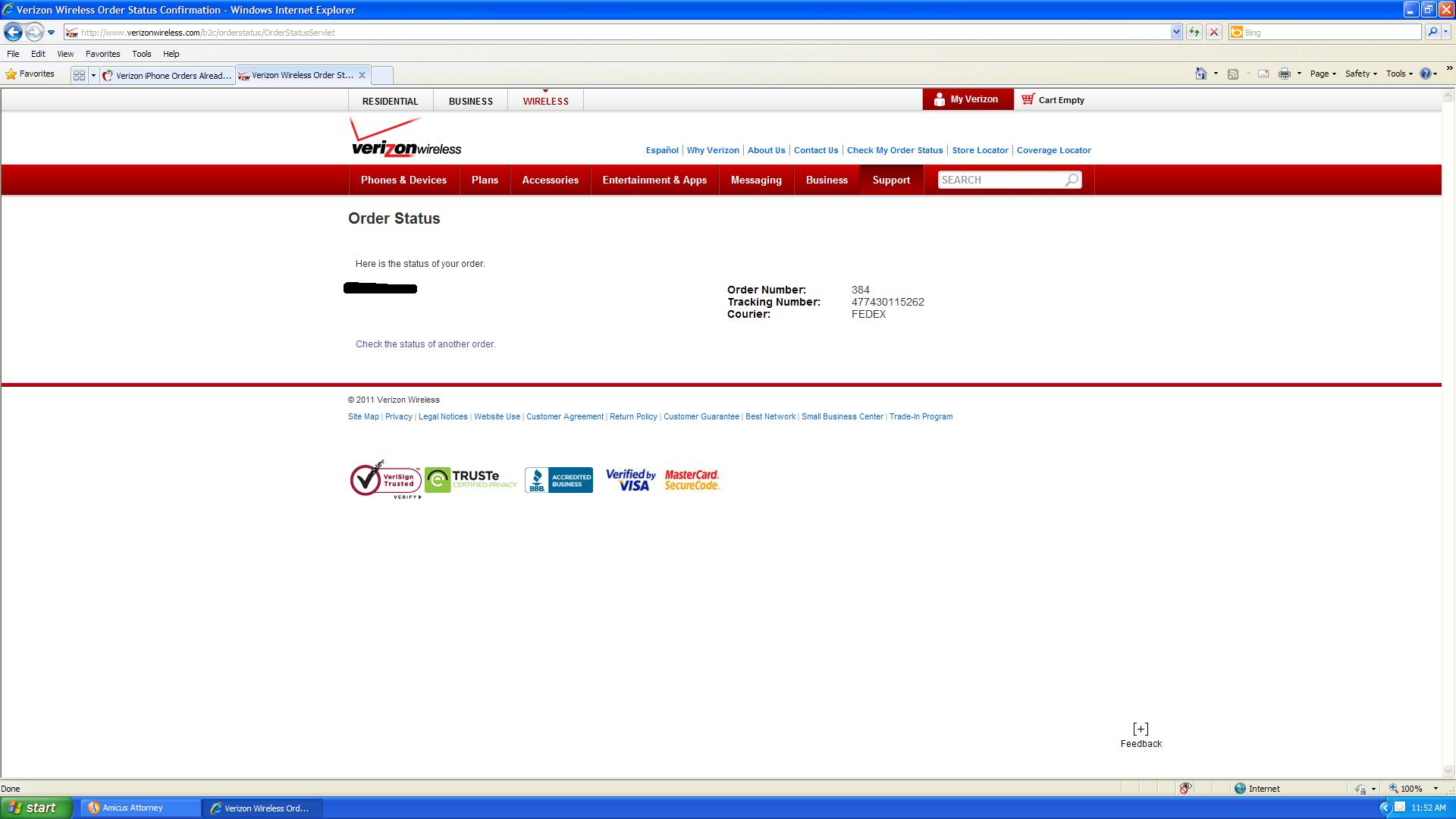Viewport: 1456px width, 819px height.
Task: Open the View menu
Action: coord(65,54)
